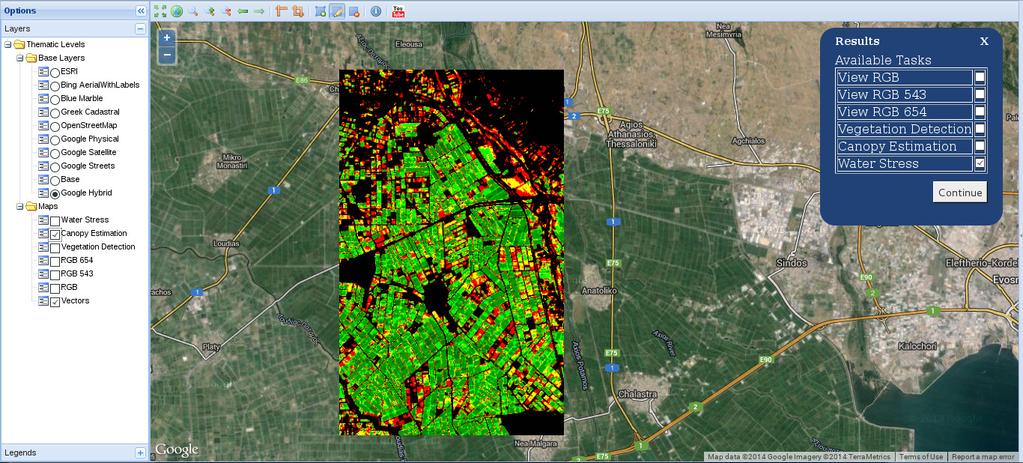Viewport: 1023px width, 463px height.
Task: Click the layer icon beside Water Stress map
Action: [x=44, y=220]
